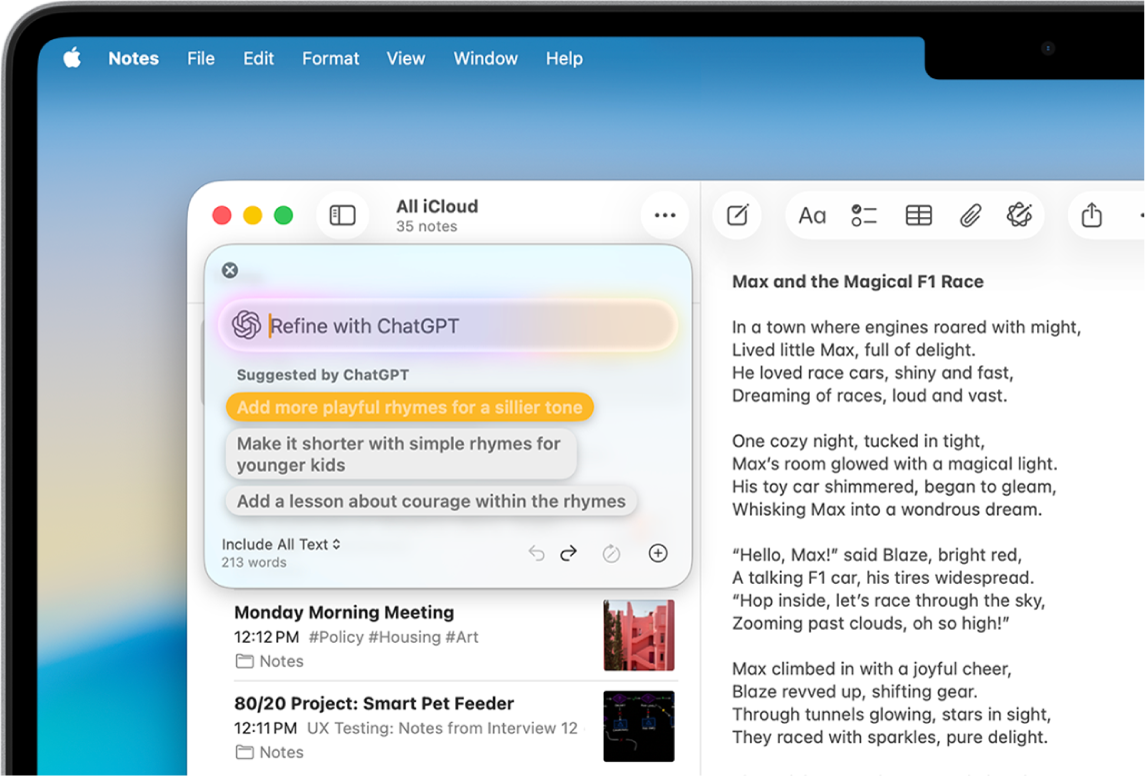Open the Include All Text selector
1146x778 pixels.
coord(281,544)
